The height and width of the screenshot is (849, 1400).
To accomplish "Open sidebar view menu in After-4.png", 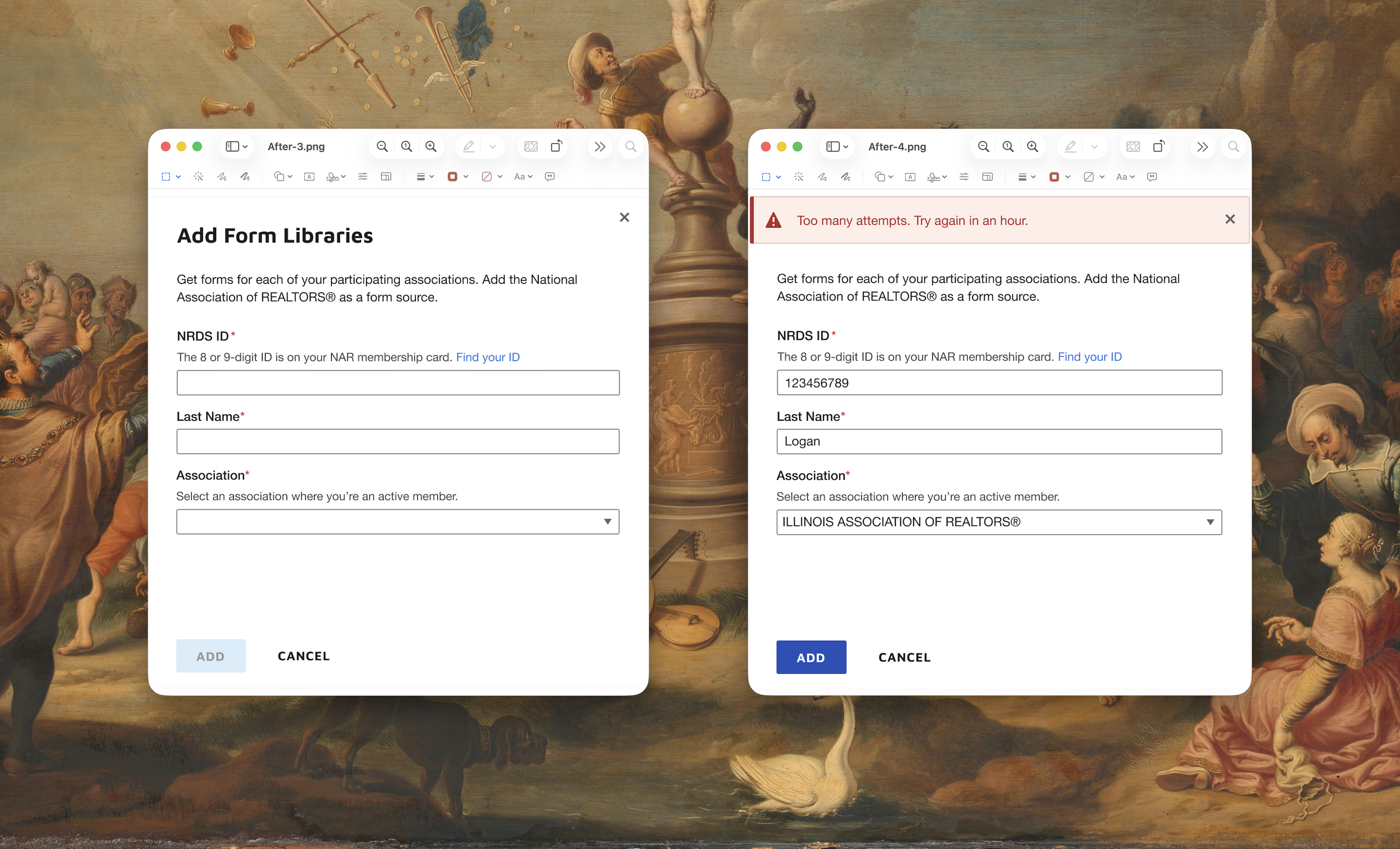I will tap(837, 147).
